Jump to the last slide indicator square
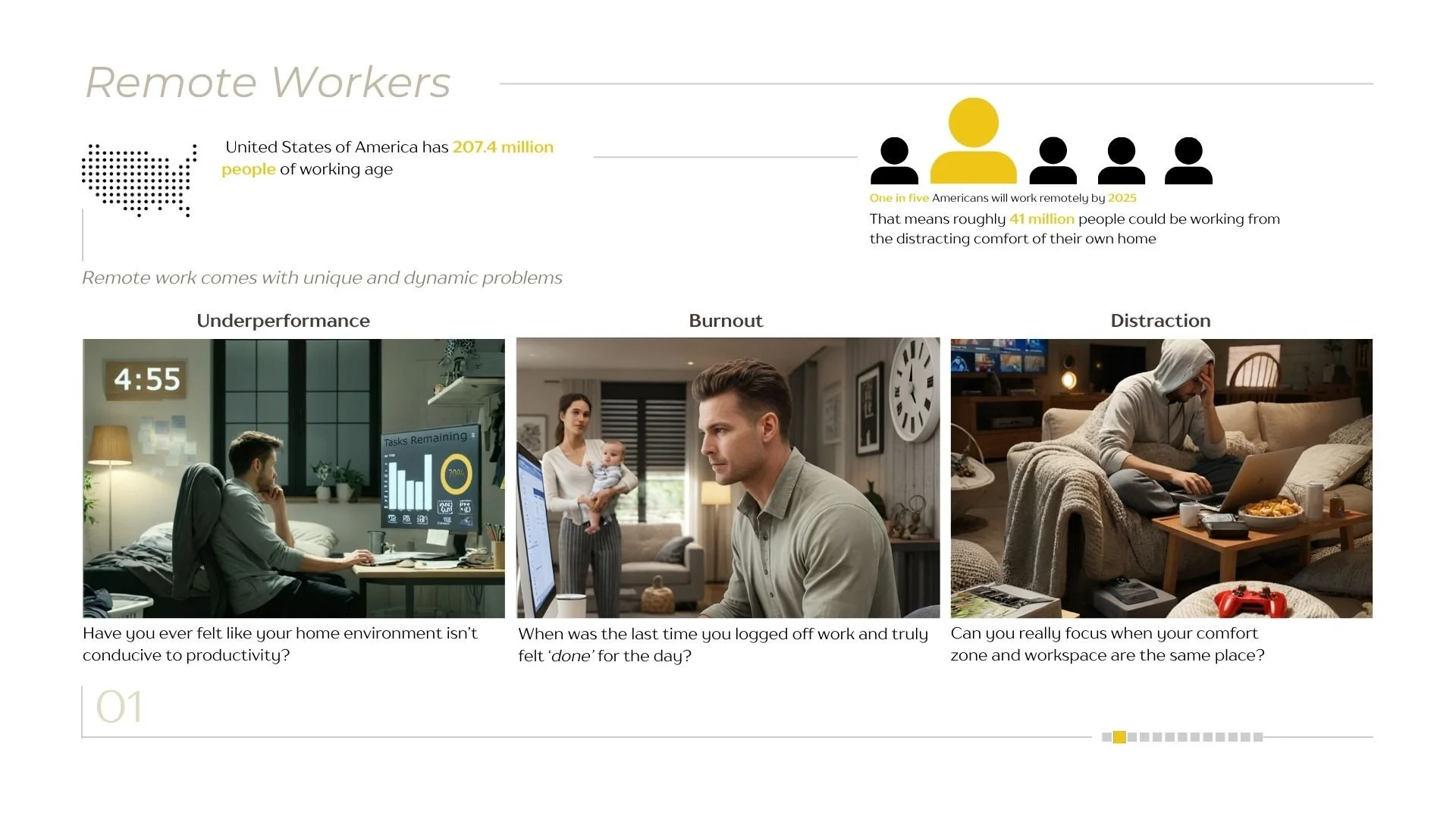Image resolution: width=1456 pixels, height=819 pixels. click(x=1258, y=737)
